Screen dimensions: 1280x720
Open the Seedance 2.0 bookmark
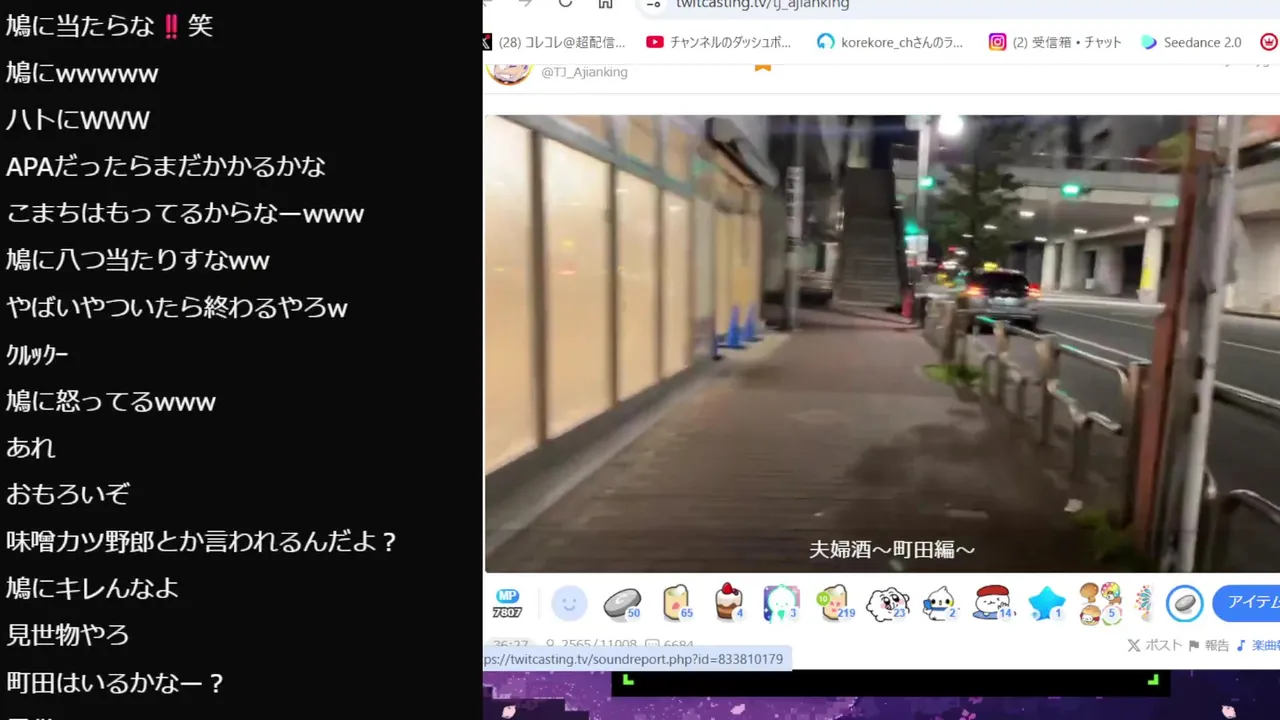[1191, 42]
